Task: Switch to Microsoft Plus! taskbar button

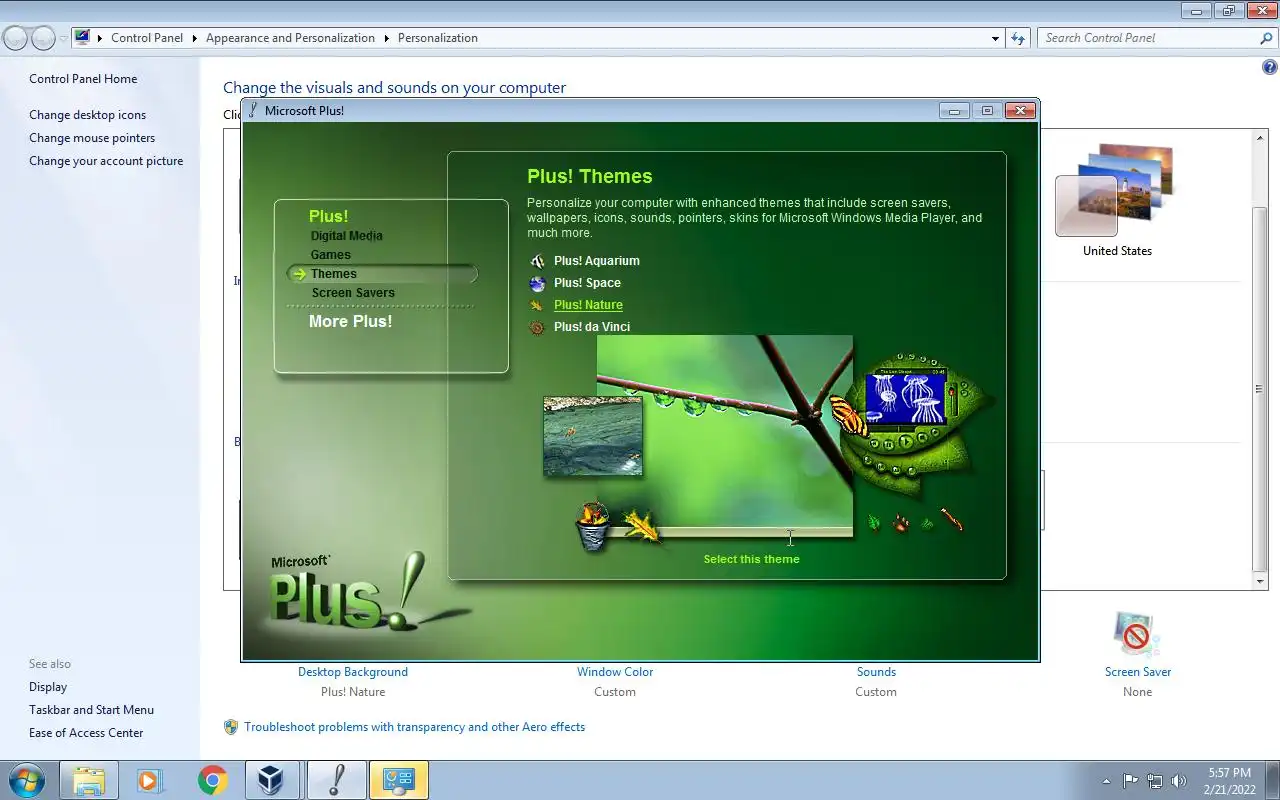Action: coord(336,780)
